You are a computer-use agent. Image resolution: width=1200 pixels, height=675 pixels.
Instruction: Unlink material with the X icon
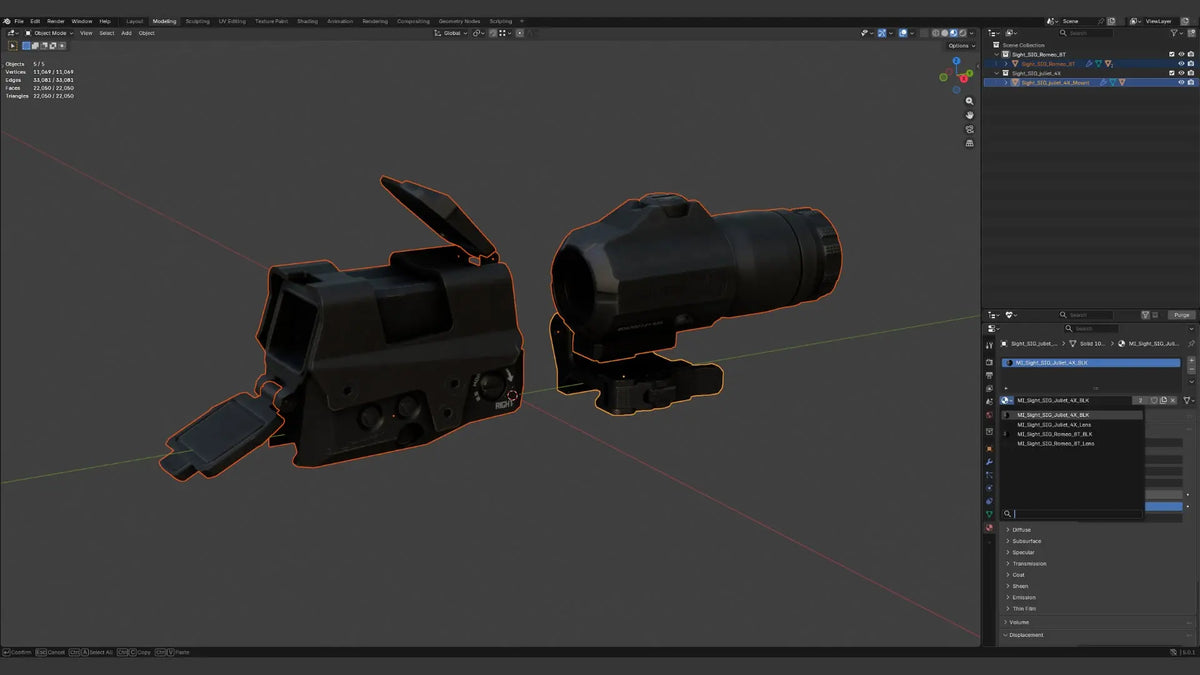[x=1174, y=400]
